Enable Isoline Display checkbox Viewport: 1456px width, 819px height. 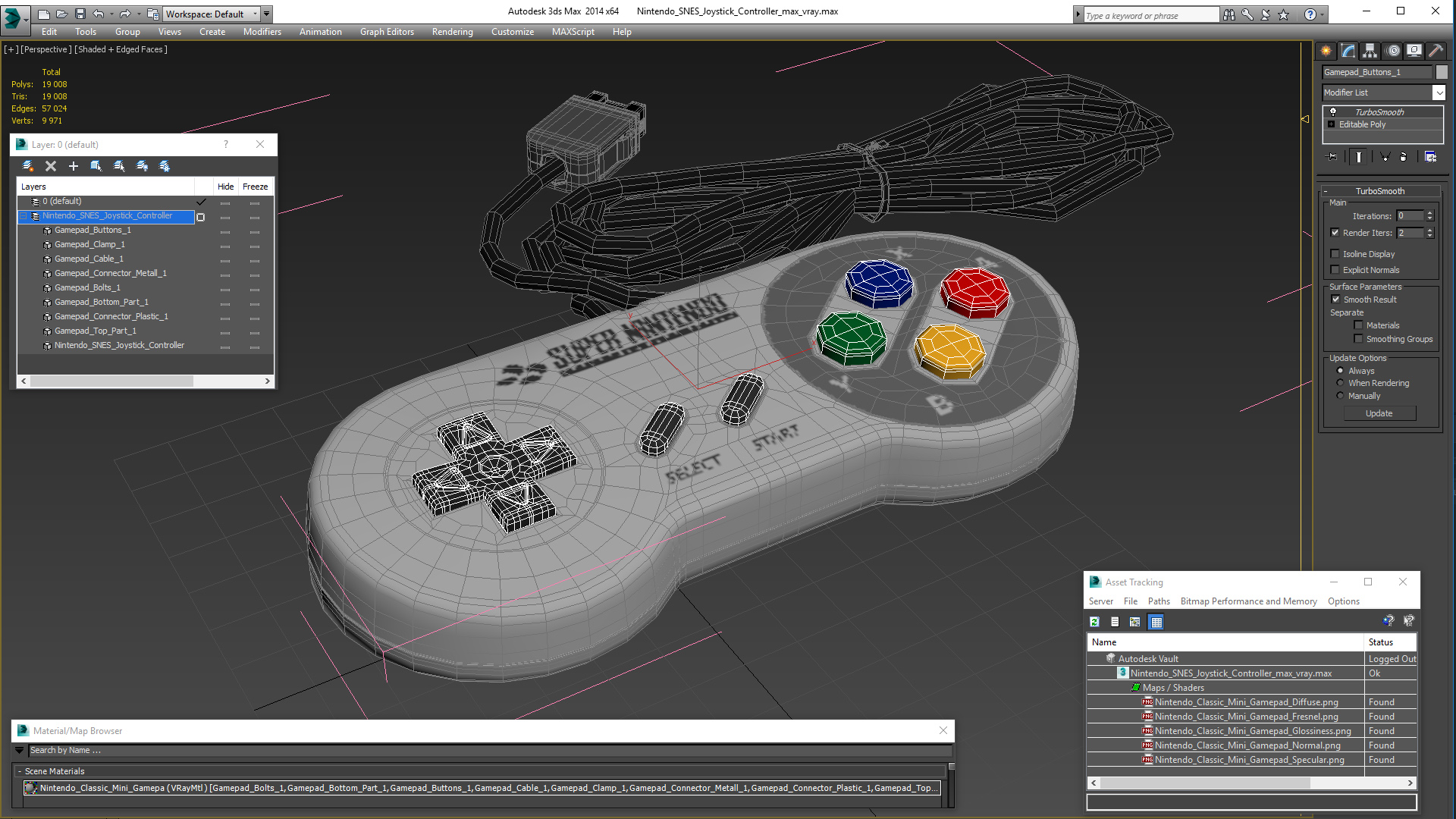[x=1335, y=254]
